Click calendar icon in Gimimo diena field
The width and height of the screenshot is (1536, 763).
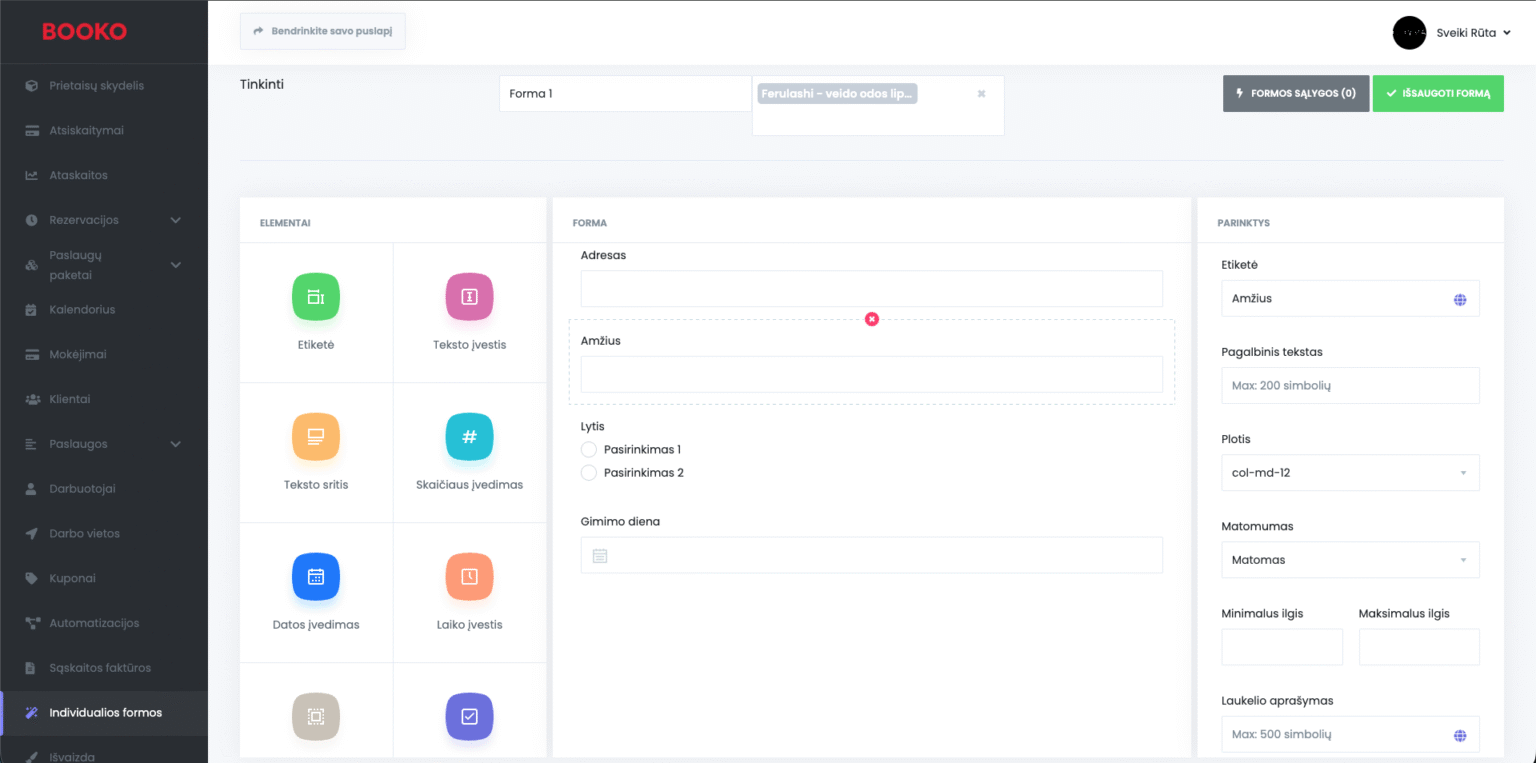pos(600,556)
